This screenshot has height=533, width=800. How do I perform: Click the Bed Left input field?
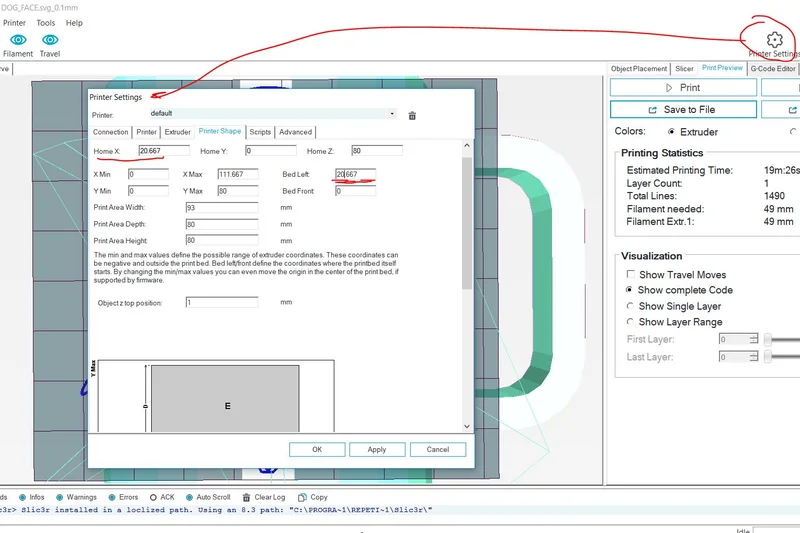point(356,174)
